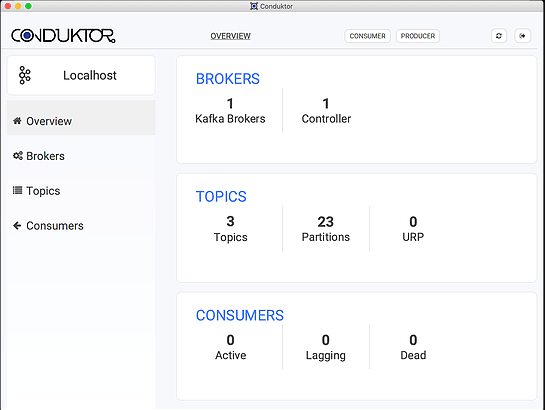Click the CONSUMERS card heading

coord(240,315)
